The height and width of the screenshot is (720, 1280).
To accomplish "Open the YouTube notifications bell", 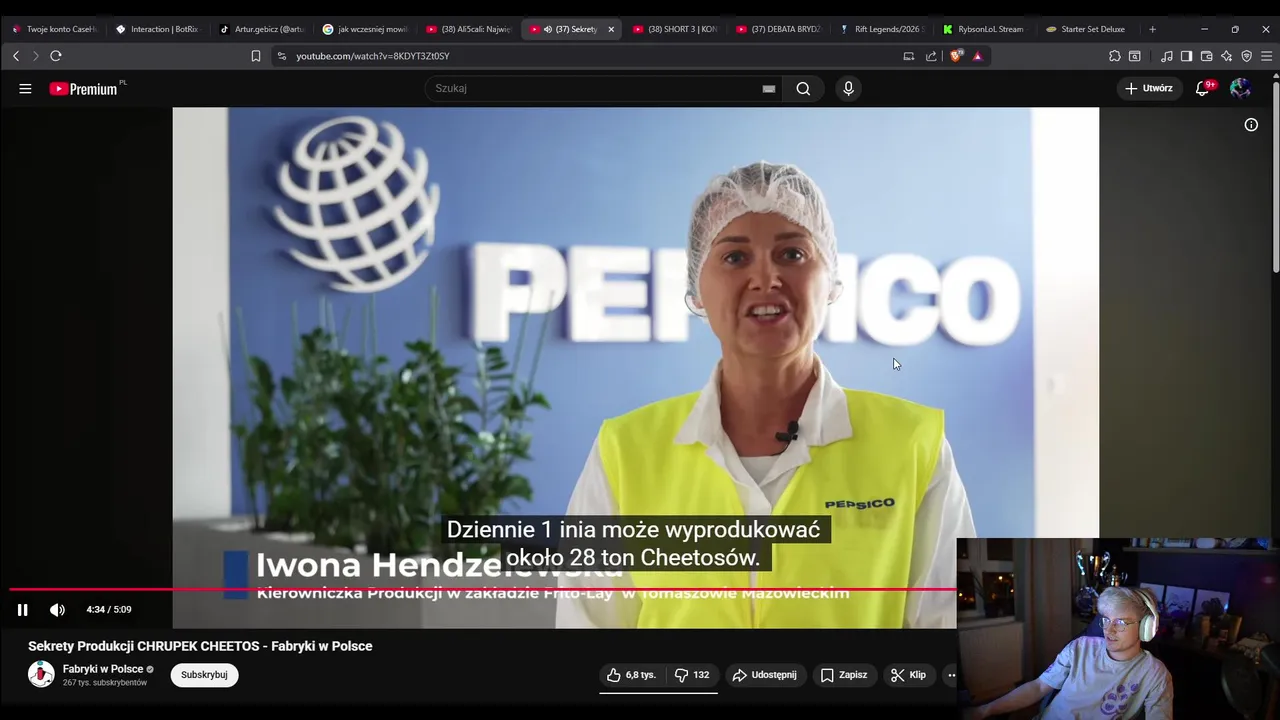I will coord(1203,88).
